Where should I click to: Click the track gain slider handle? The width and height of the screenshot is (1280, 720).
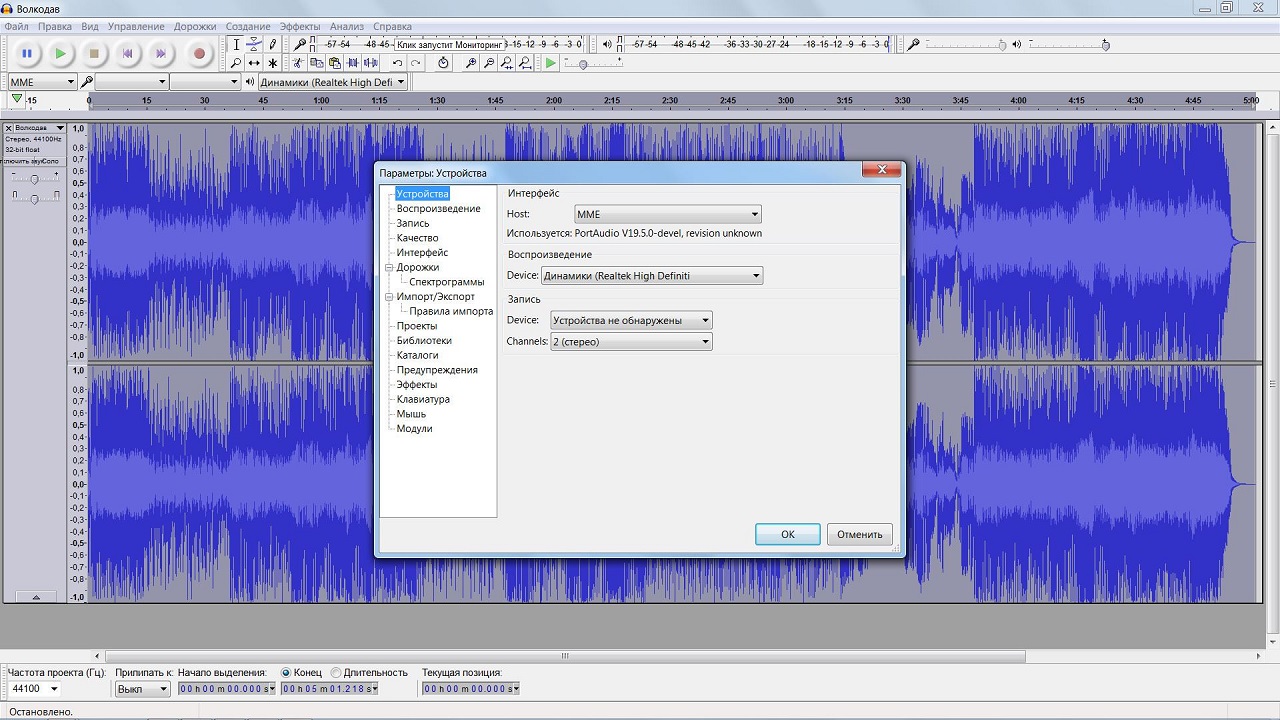tap(35, 179)
